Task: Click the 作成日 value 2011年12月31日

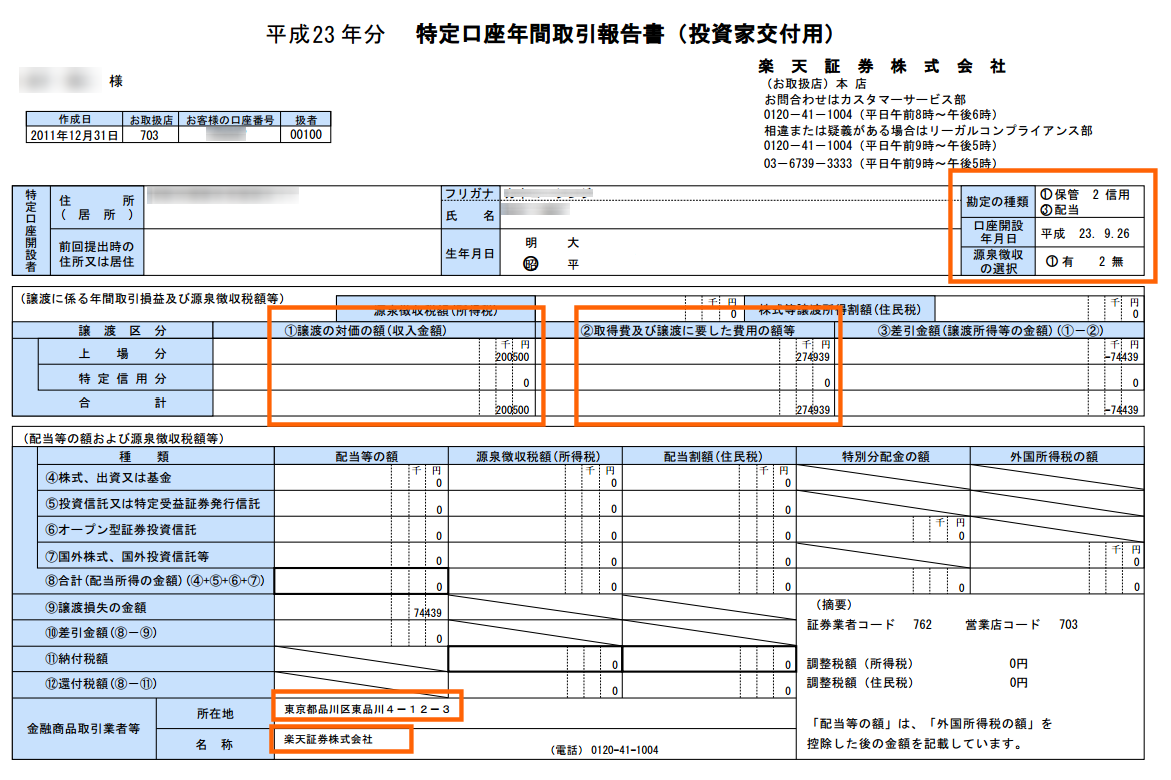Action: [74, 134]
